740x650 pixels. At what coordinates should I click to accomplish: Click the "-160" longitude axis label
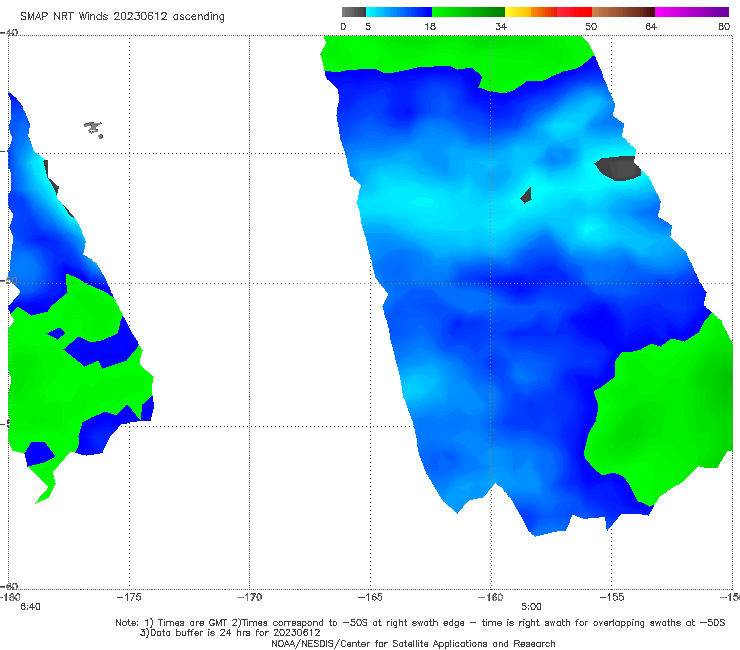(491, 597)
